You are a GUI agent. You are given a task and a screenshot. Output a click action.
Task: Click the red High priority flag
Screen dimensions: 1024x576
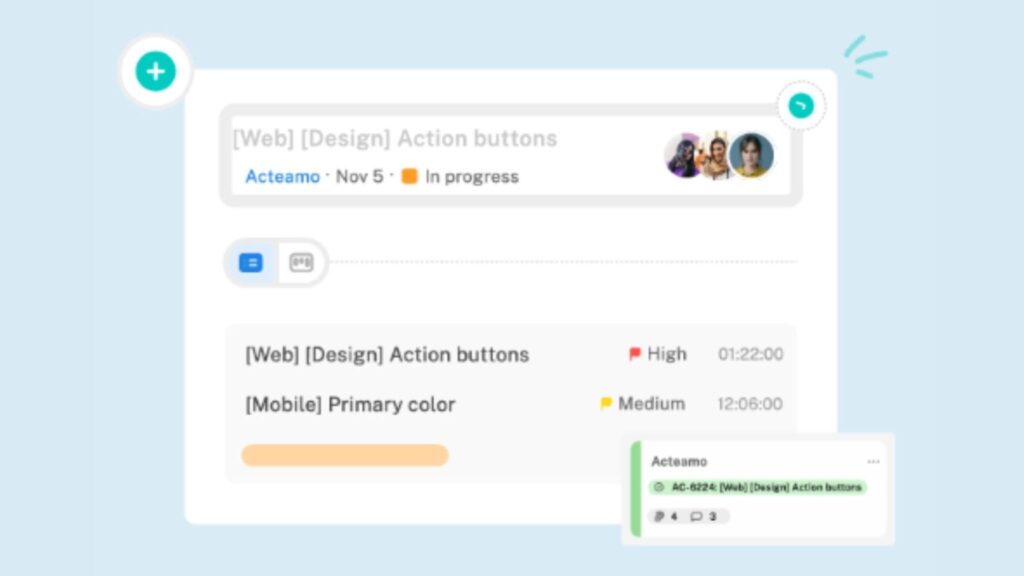(x=635, y=354)
